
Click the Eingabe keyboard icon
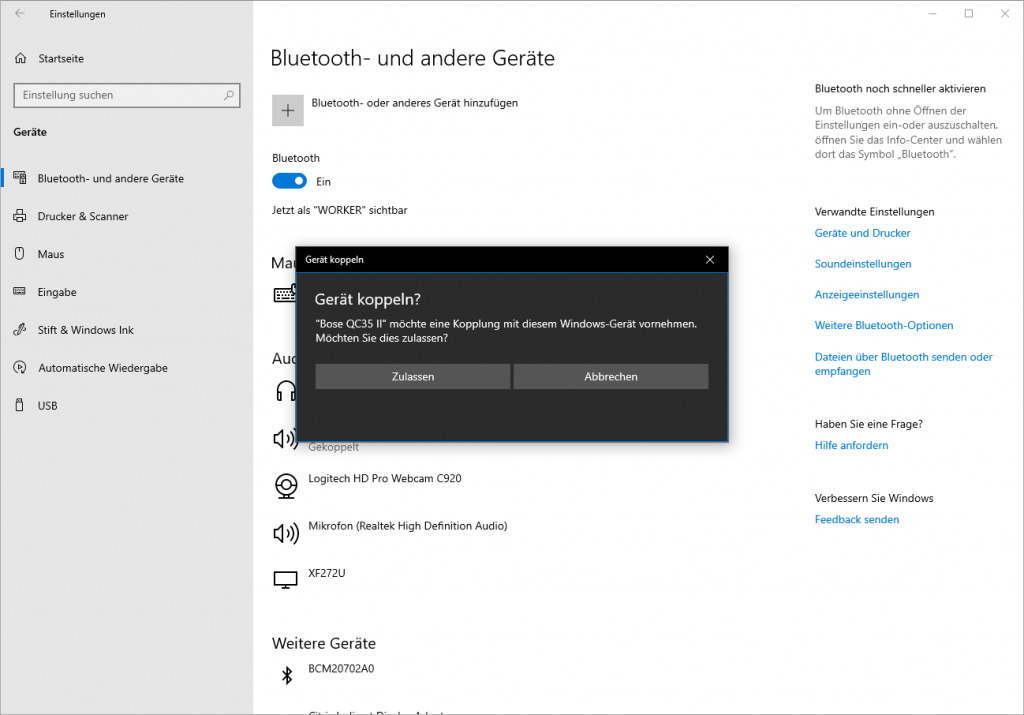click(22, 292)
